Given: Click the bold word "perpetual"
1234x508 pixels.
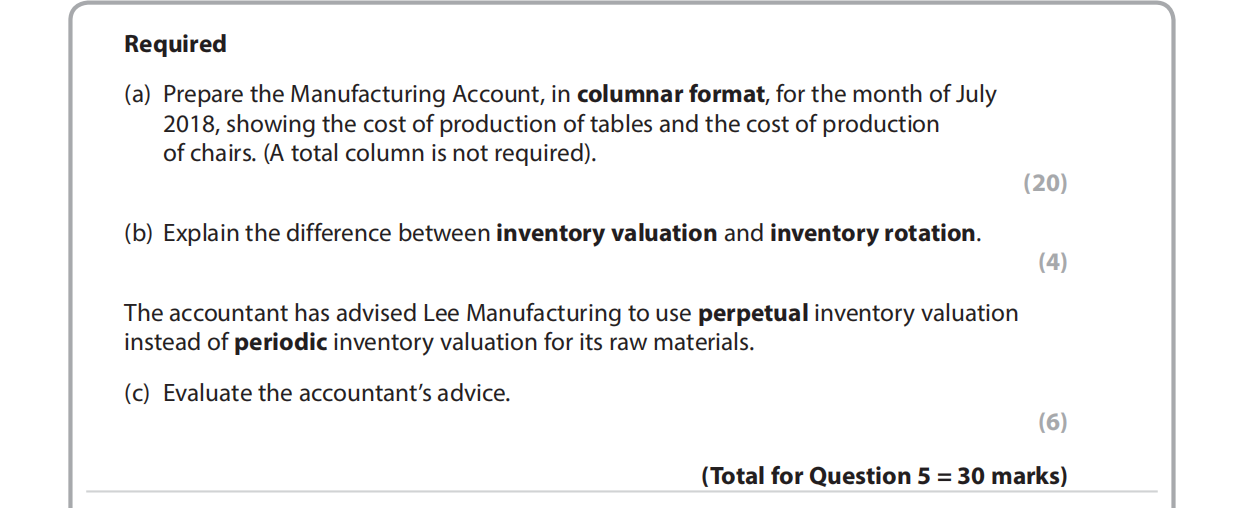Looking at the screenshot, I should [752, 314].
